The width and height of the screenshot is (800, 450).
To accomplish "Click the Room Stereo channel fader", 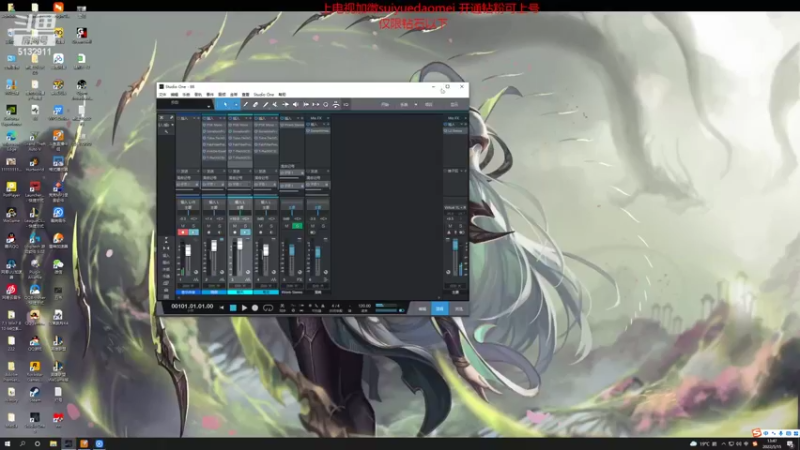I will click(x=292, y=251).
